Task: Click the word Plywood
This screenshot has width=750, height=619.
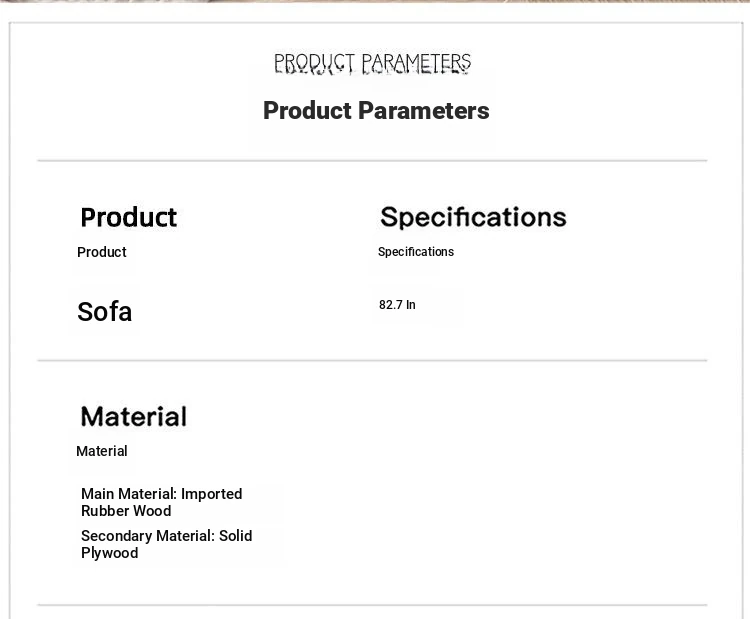Action: (x=110, y=553)
